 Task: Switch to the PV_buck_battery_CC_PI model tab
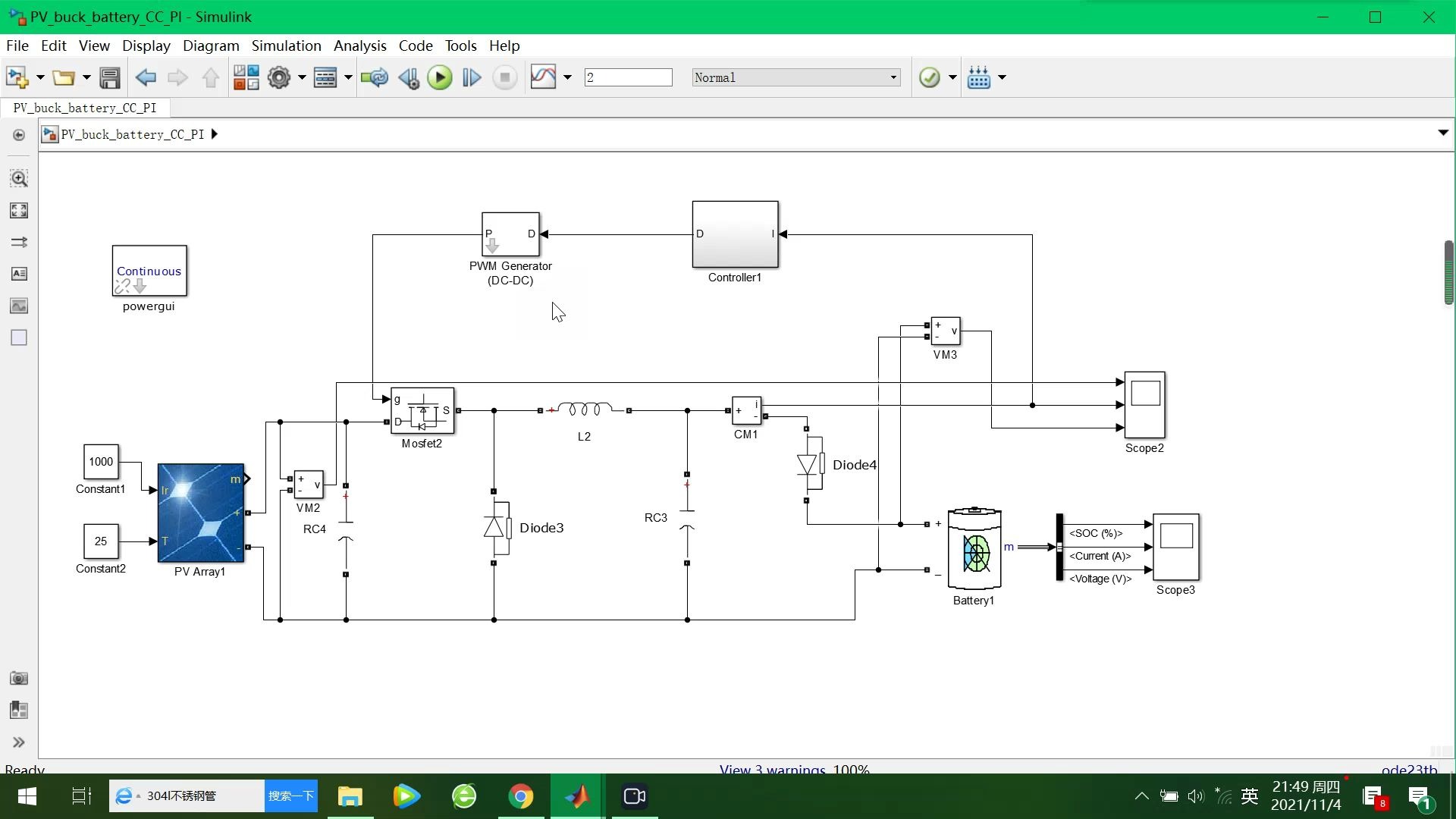85,108
